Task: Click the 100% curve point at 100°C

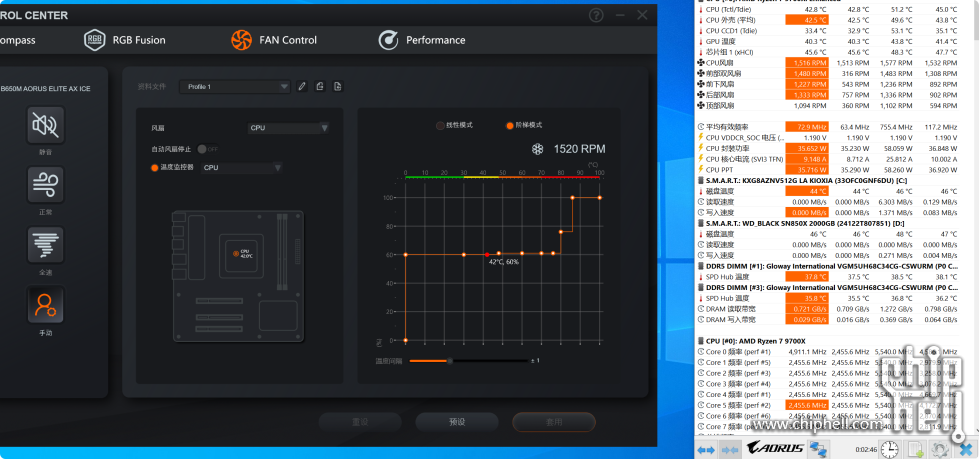Action: [x=599, y=197]
